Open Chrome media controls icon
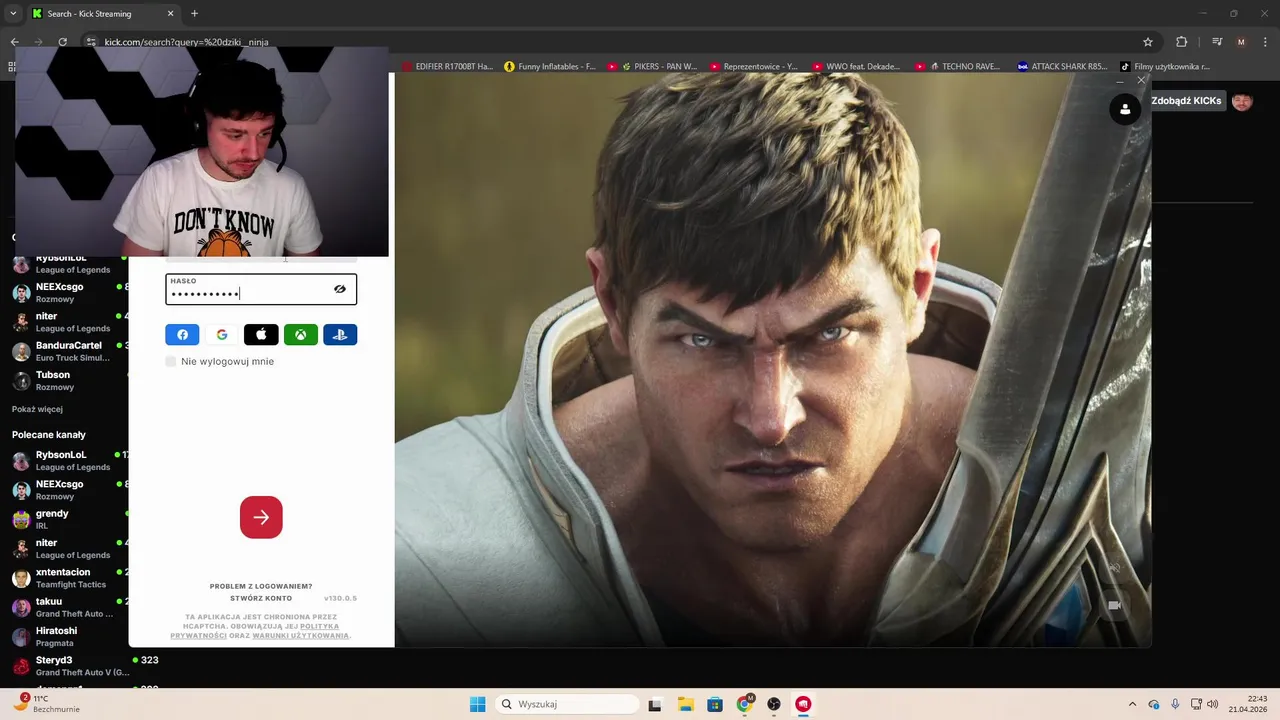This screenshot has height=720, width=1280. [x=1217, y=42]
